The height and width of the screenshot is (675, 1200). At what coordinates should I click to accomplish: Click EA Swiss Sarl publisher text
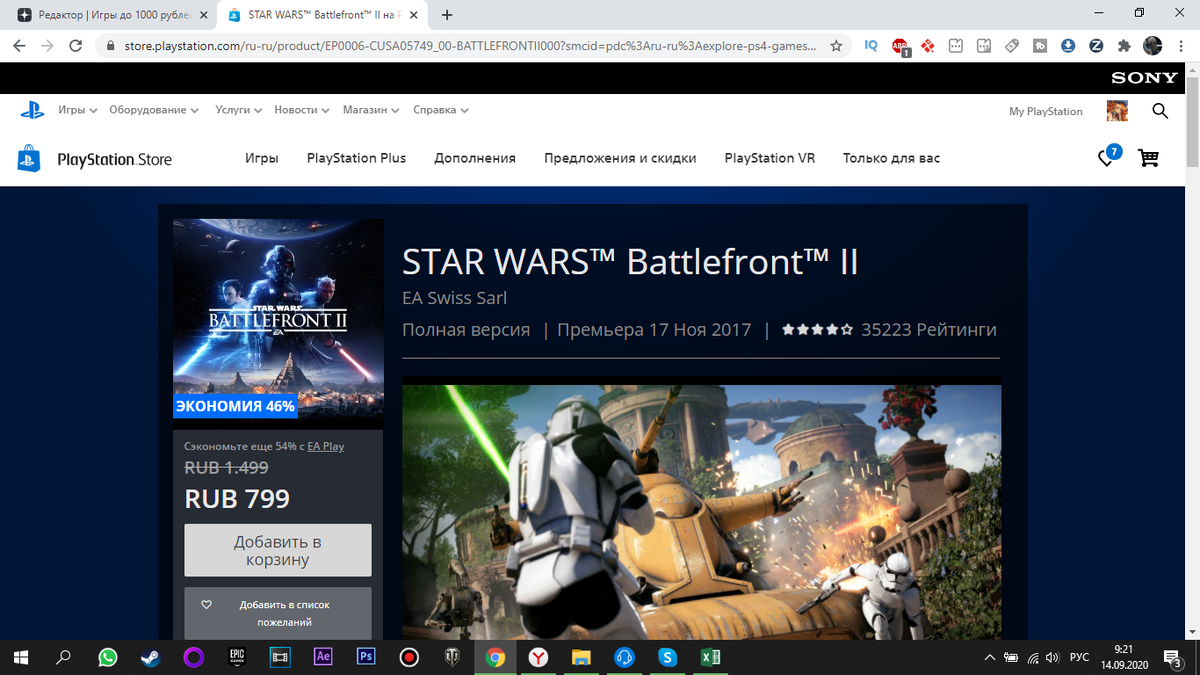pos(454,298)
